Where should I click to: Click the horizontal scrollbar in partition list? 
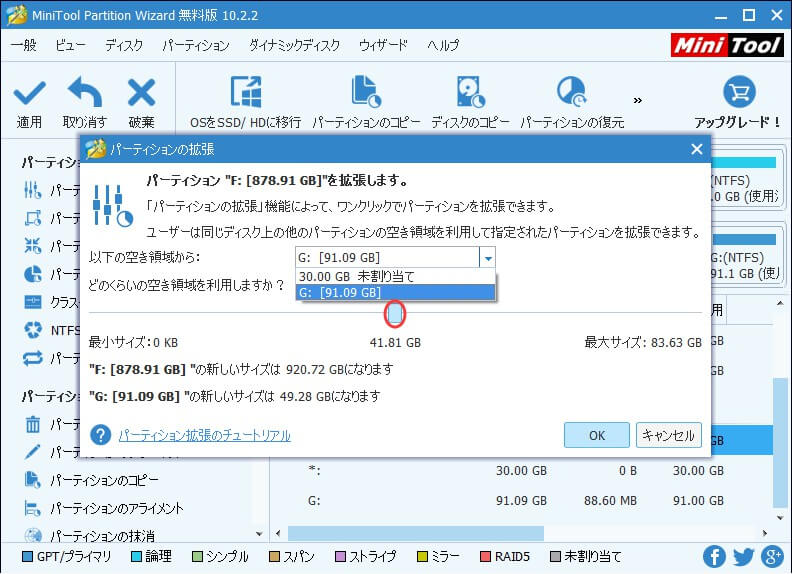tap(416, 533)
